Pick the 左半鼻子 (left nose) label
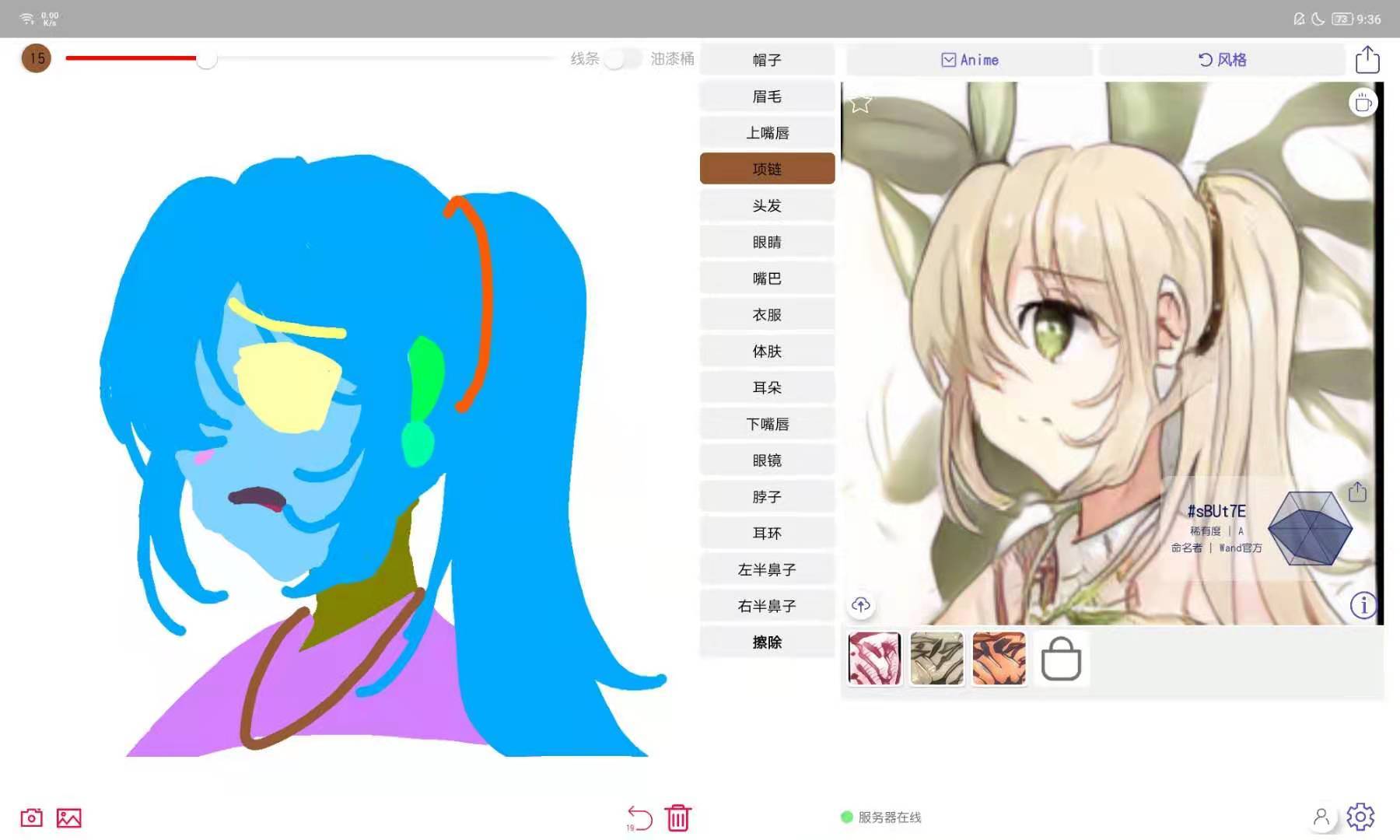The image size is (1400, 840). click(767, 570)
